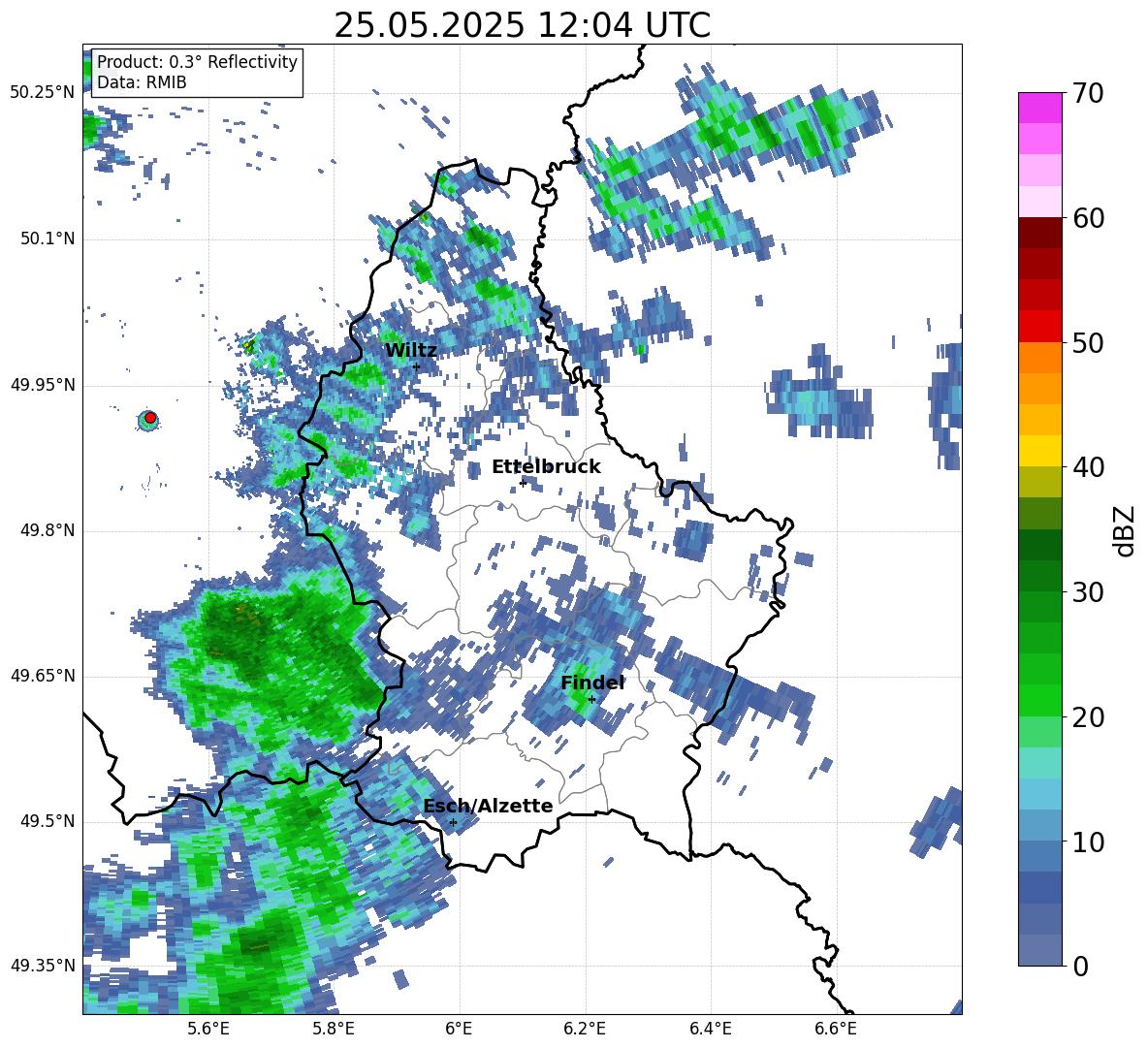This screenshot has height=1048, width=1148.
Task: Click the Findel city label
Action: click(592, 683)
